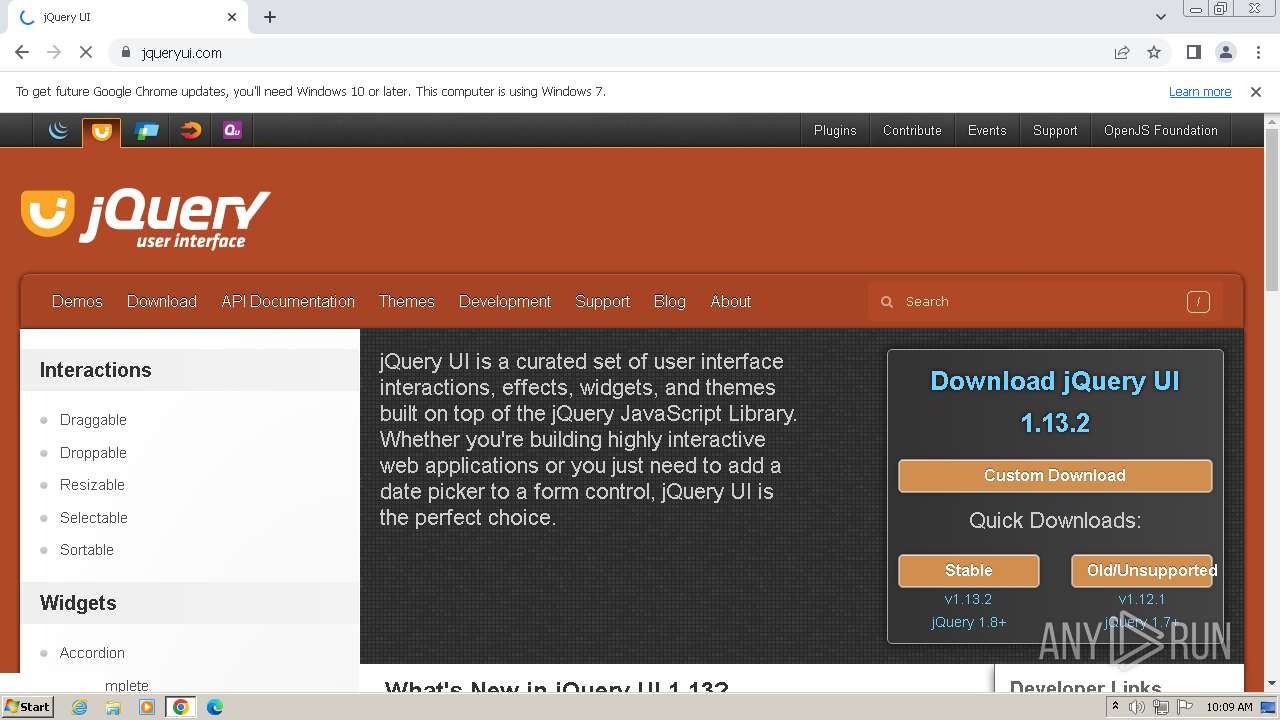
Task: Toggle Chrome side panel
Action: (x=1193, y=52)
